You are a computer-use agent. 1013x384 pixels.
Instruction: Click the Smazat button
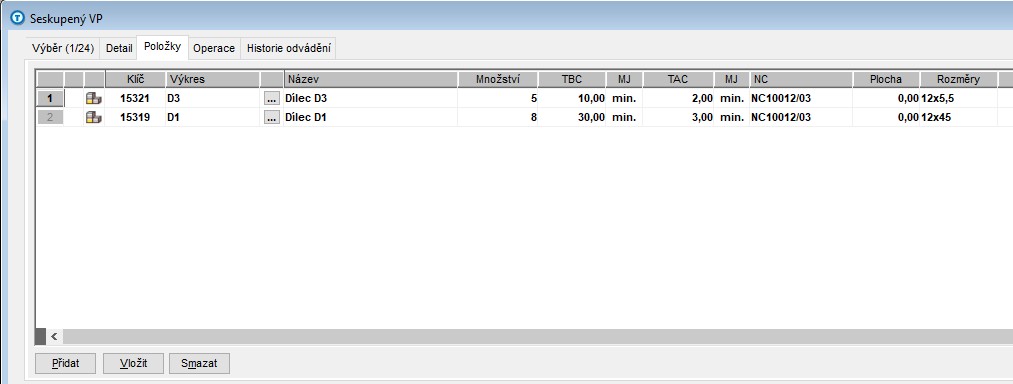199,363
